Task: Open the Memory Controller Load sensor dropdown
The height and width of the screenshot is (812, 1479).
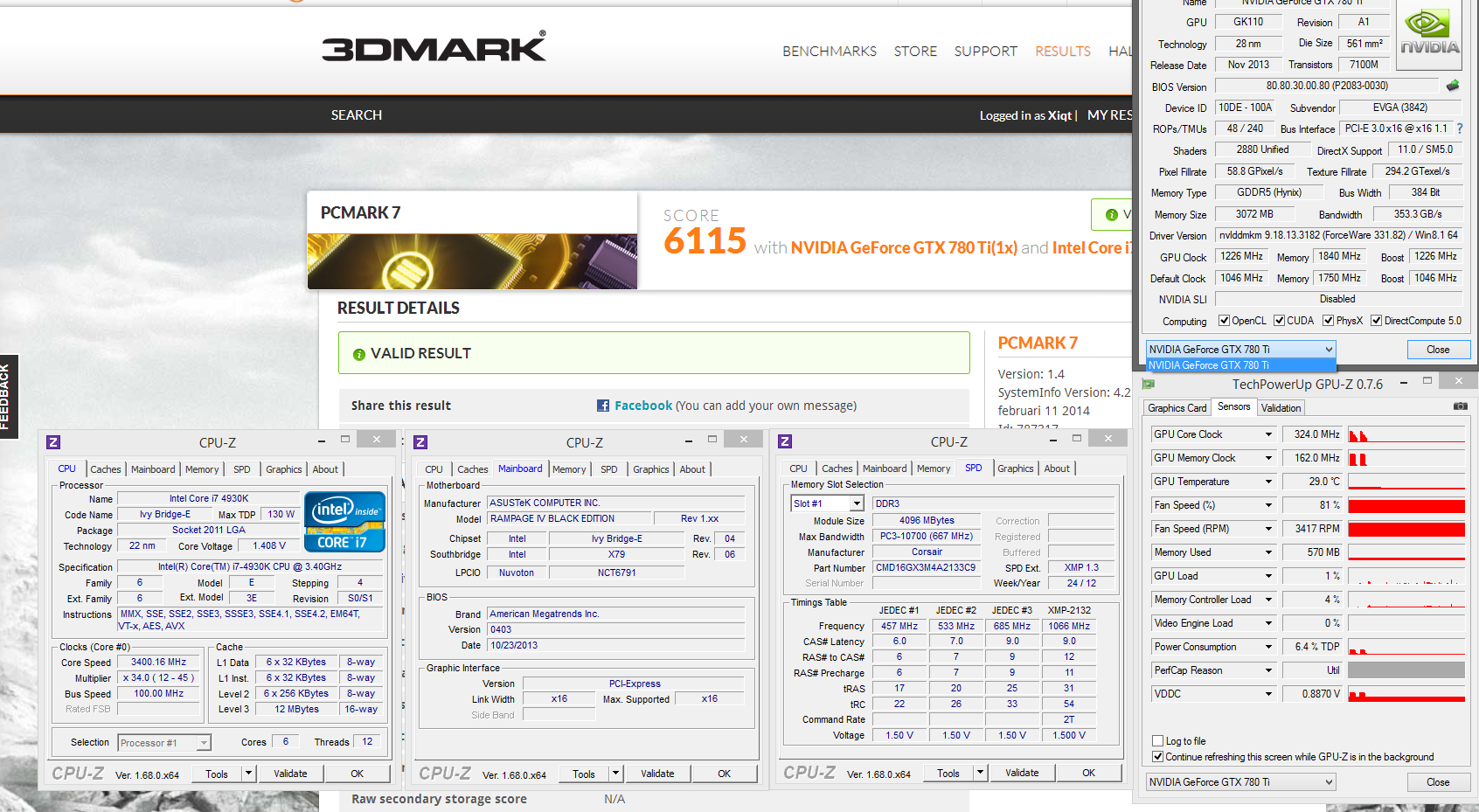Action: [x=1268, y=600]
